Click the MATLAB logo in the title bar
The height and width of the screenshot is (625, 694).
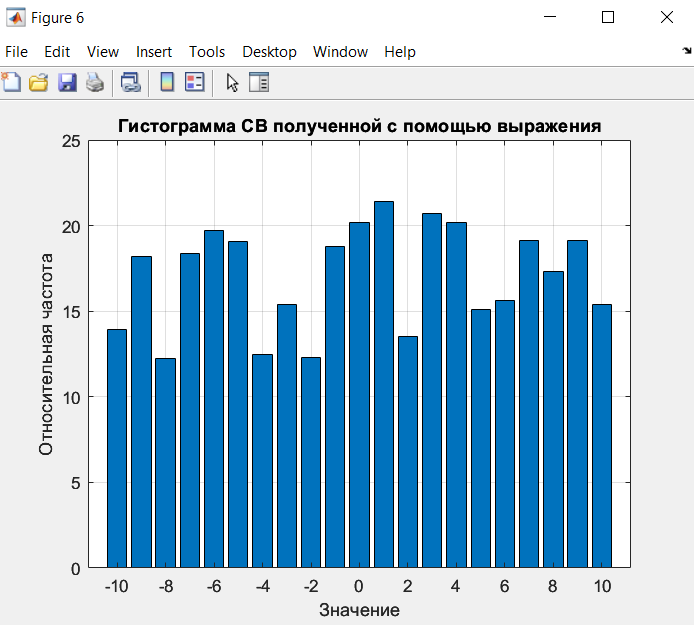(16, 18)
